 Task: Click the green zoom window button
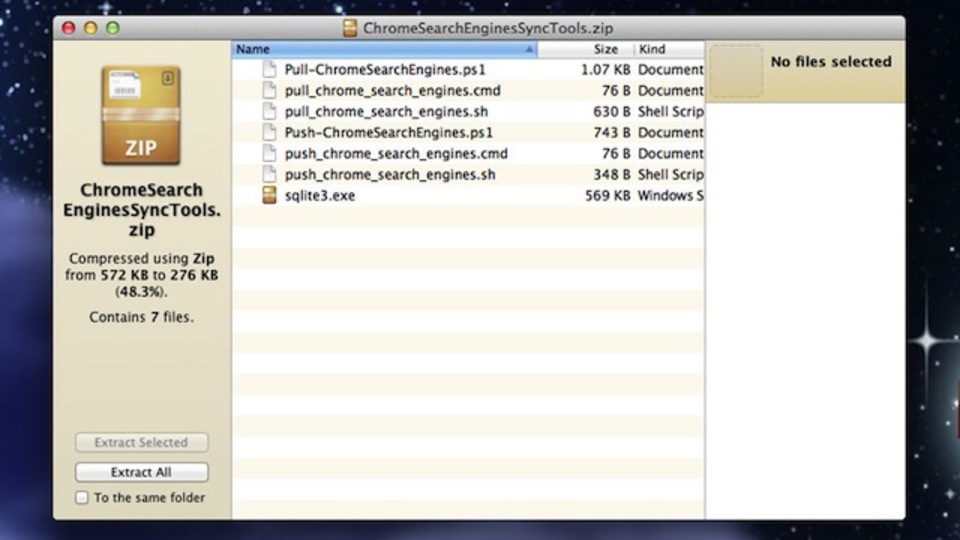113,28
